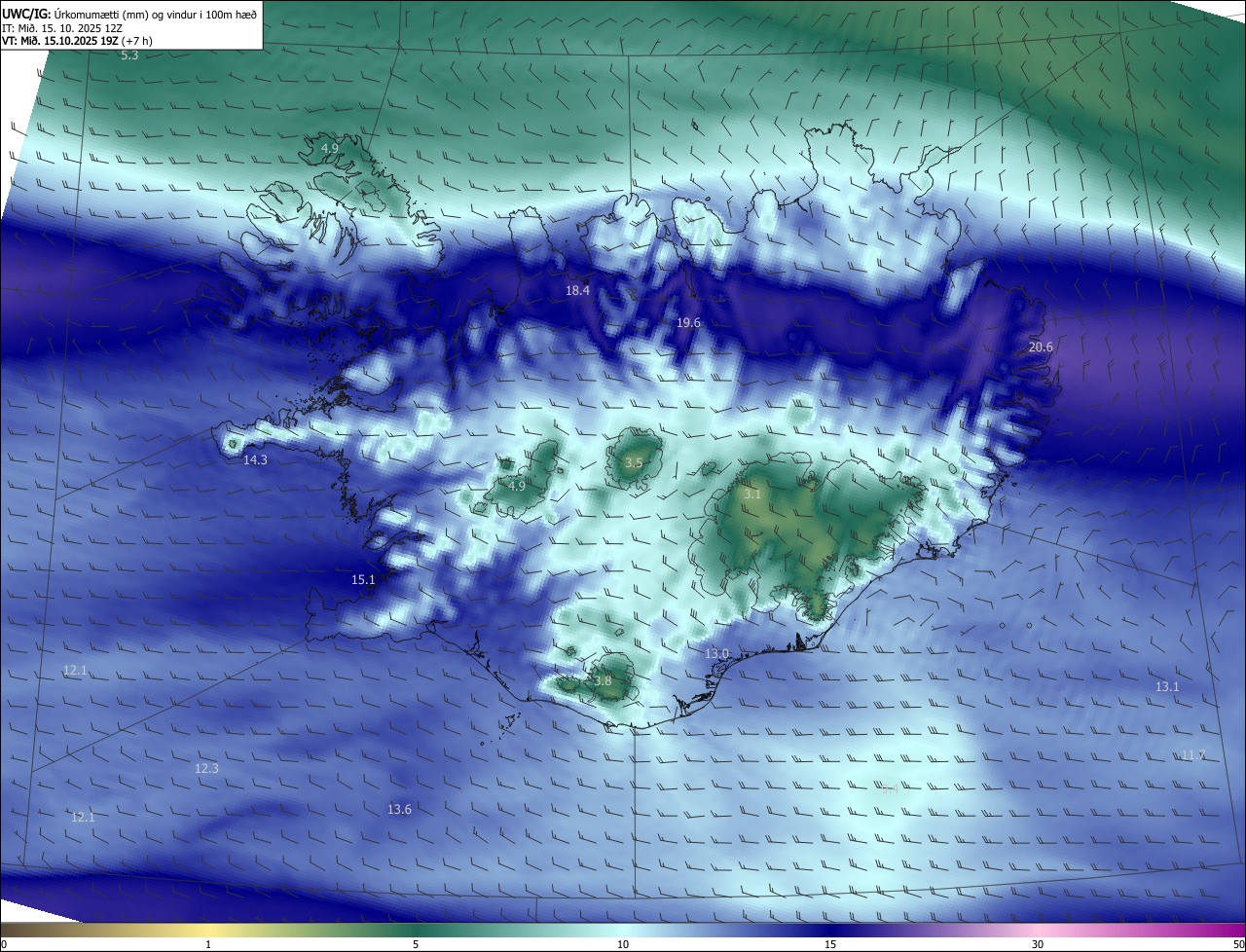Click the 3.5 value on the central glacier
The image size is (1246, 952).
(634, 462)
